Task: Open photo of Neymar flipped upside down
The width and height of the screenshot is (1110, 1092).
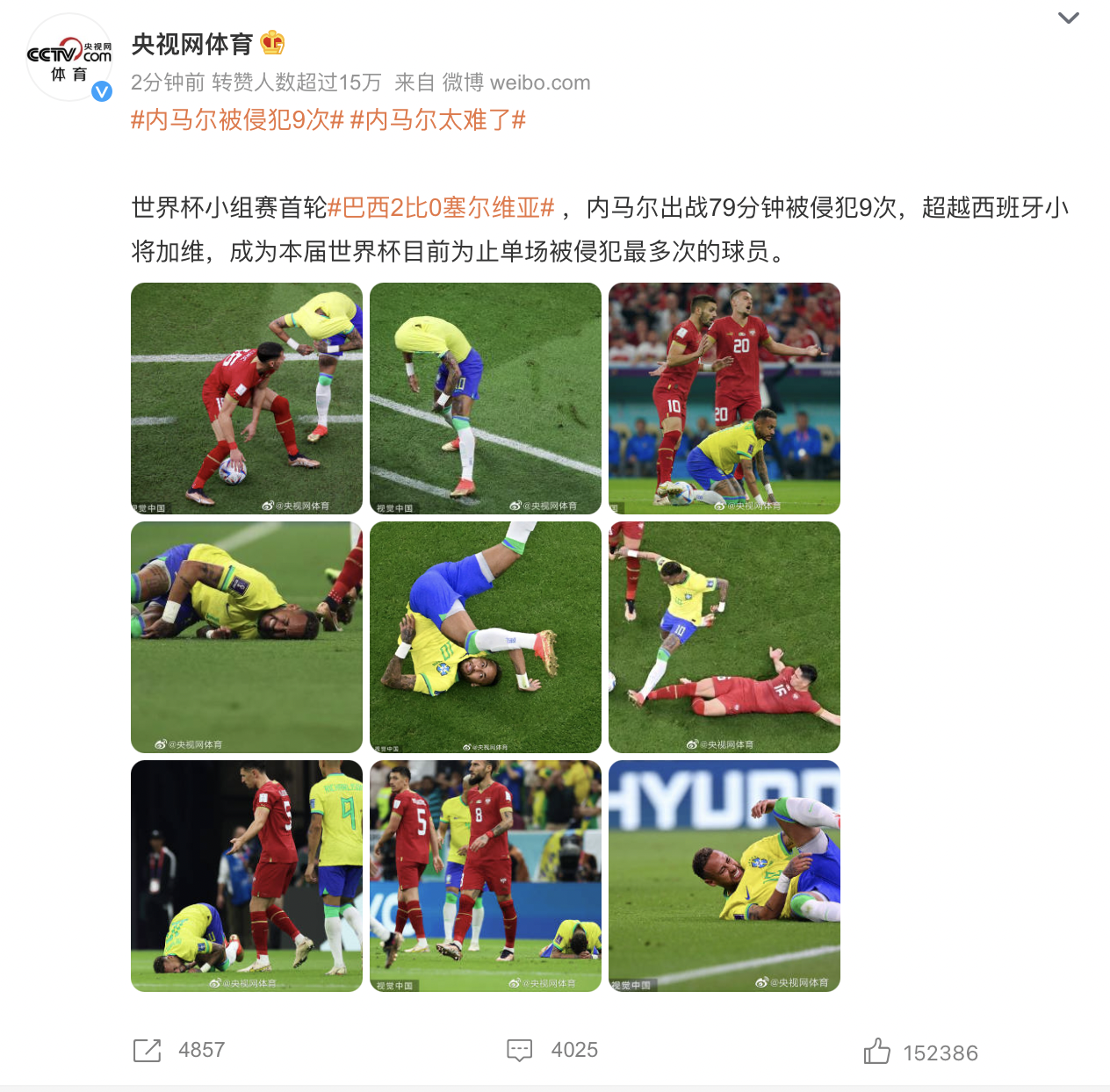Action: point(486,637)
